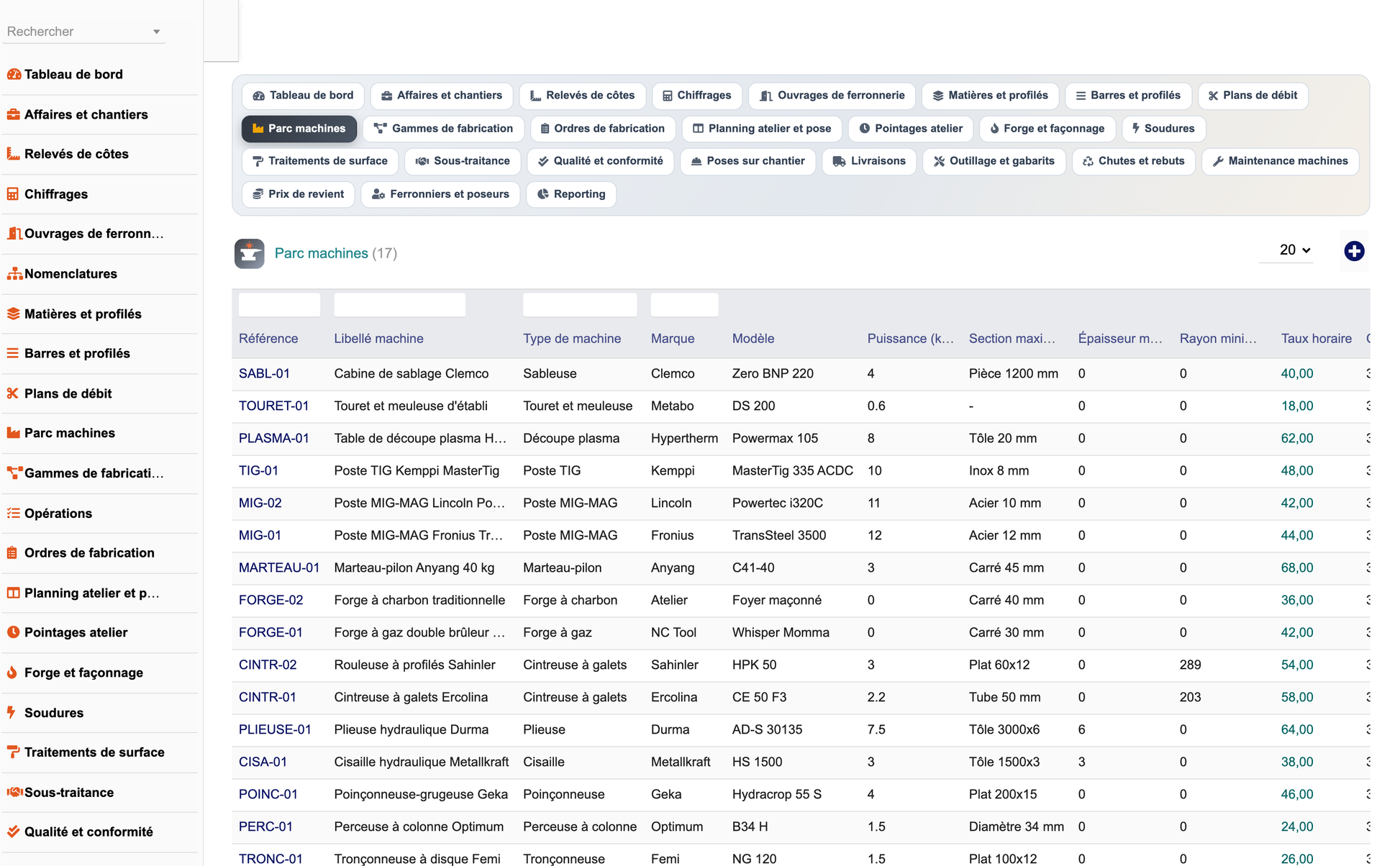This screenshot has width=1400, height=866.
Task: Click the 62,00 rate for PLASMA-01
Action: point(1296,438)
